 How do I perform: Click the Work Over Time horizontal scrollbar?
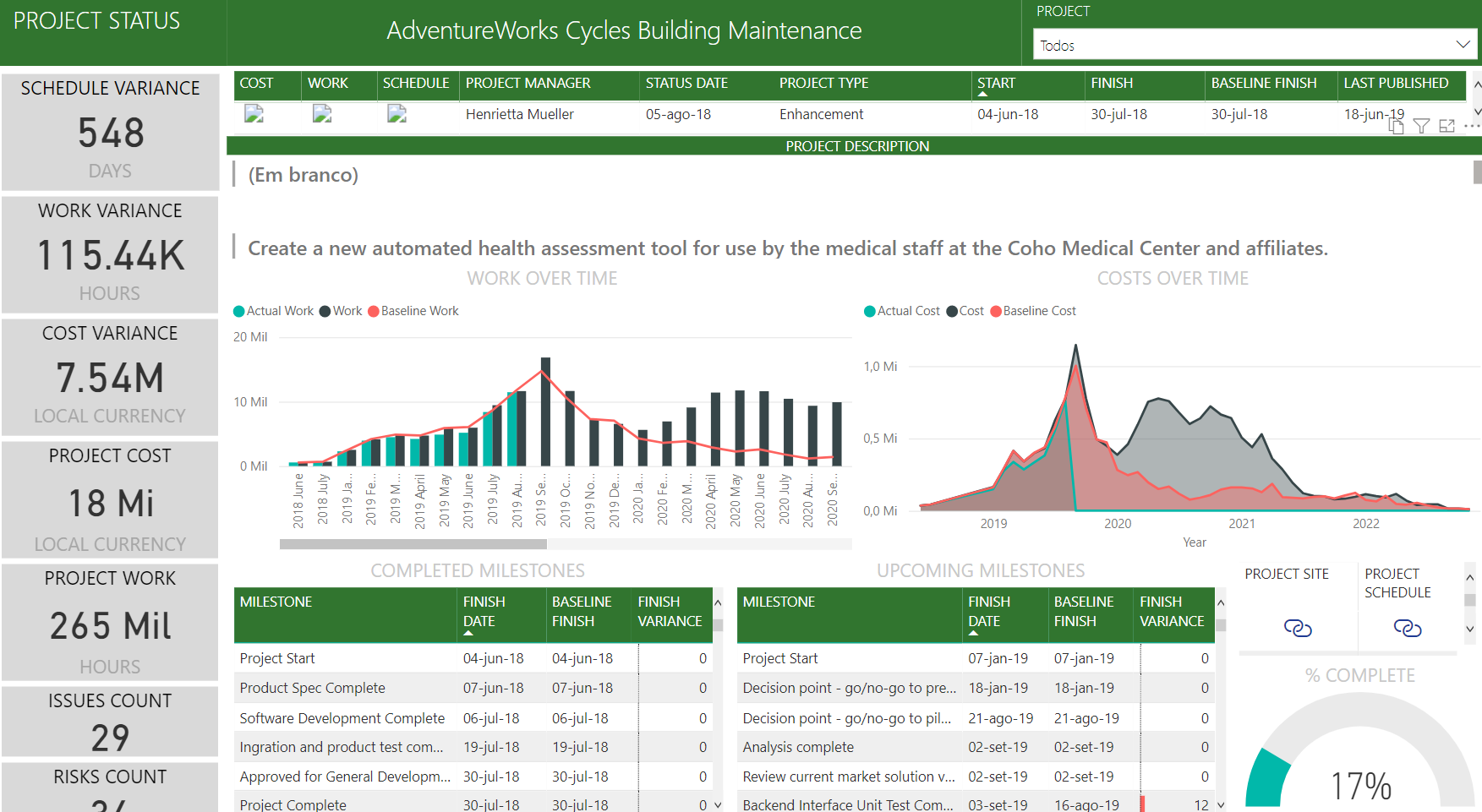coord(413,544)
